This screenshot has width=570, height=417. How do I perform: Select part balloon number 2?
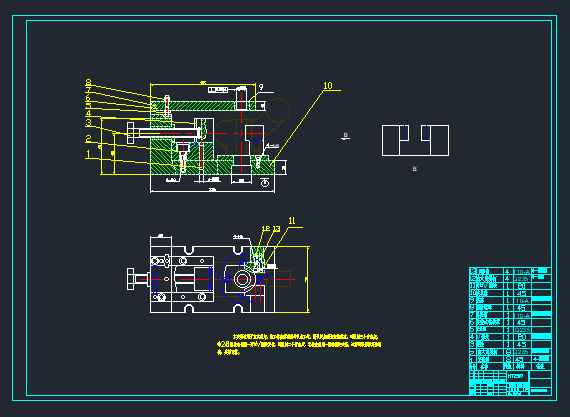[88, 139]
